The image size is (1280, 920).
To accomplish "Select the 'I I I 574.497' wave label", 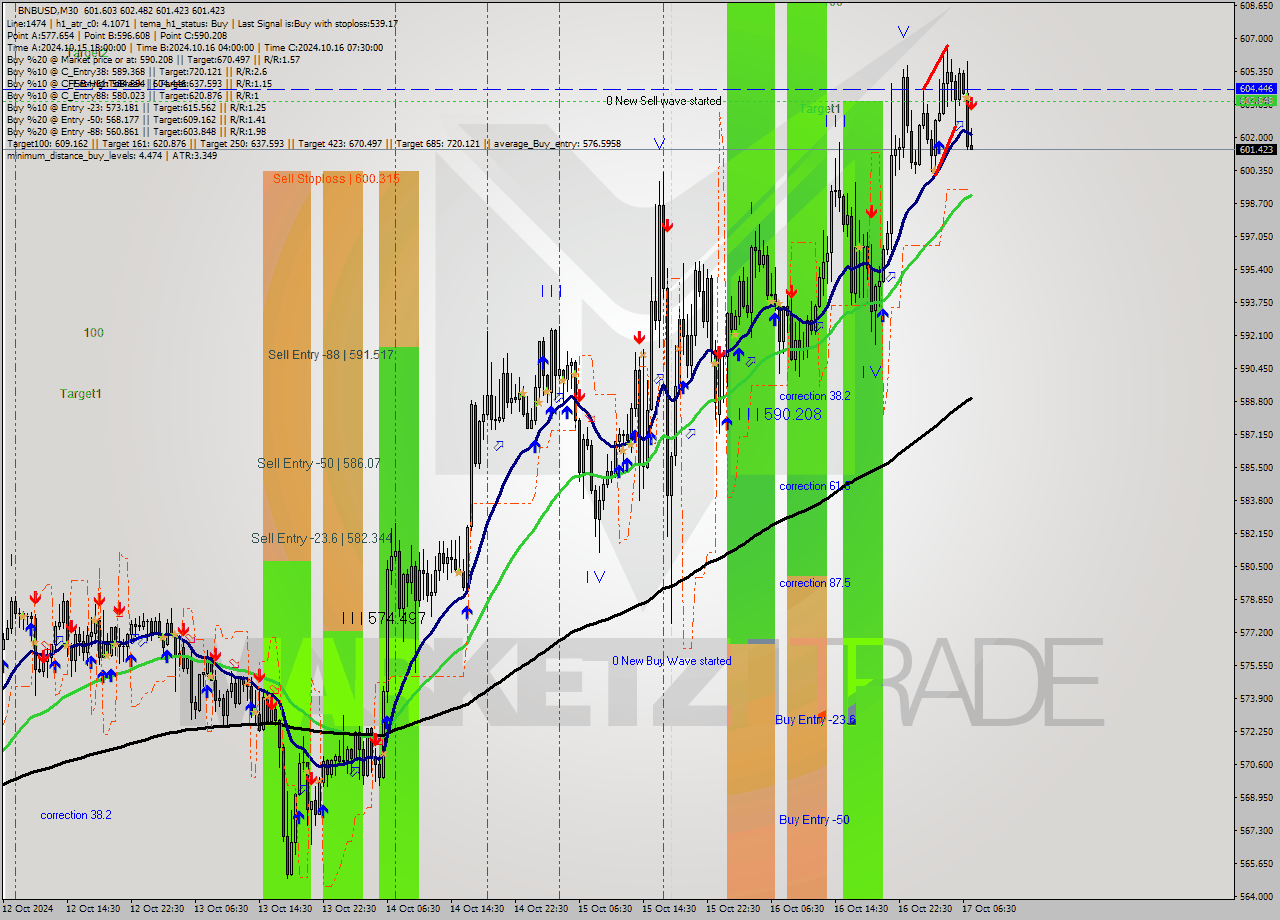I will tap(383, 619).
